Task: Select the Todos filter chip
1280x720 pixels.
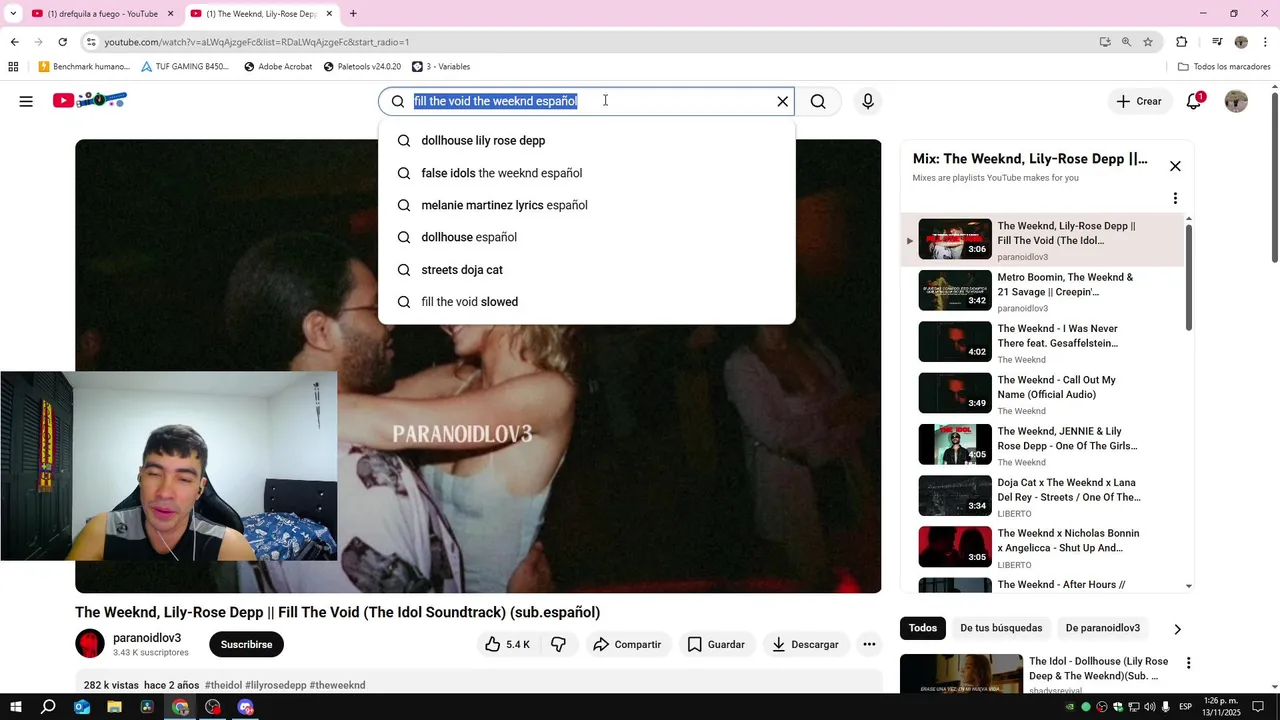Action: 923,628
